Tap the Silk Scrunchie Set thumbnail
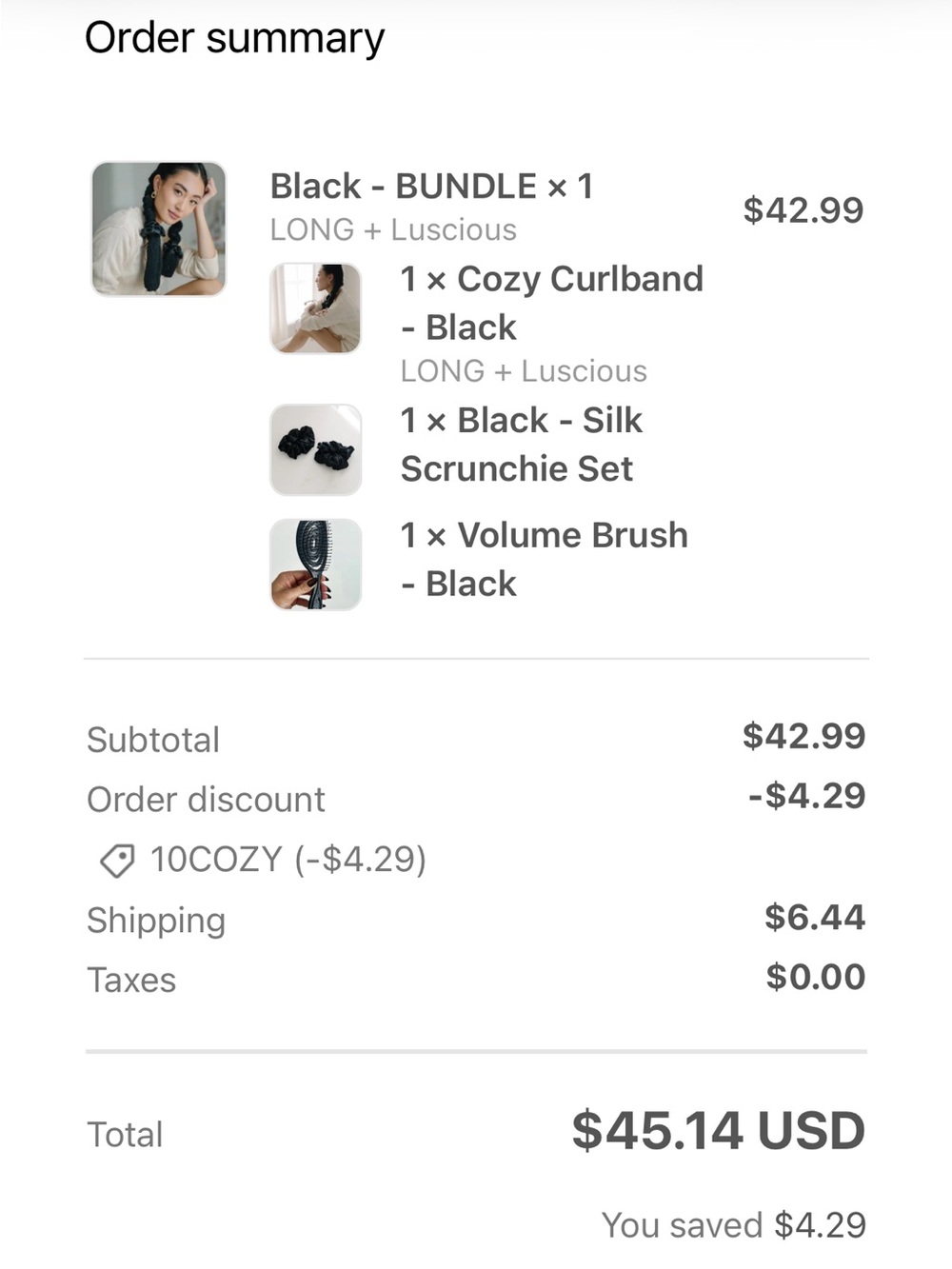This screenshot has width=952, height=1269. (315, 449)
